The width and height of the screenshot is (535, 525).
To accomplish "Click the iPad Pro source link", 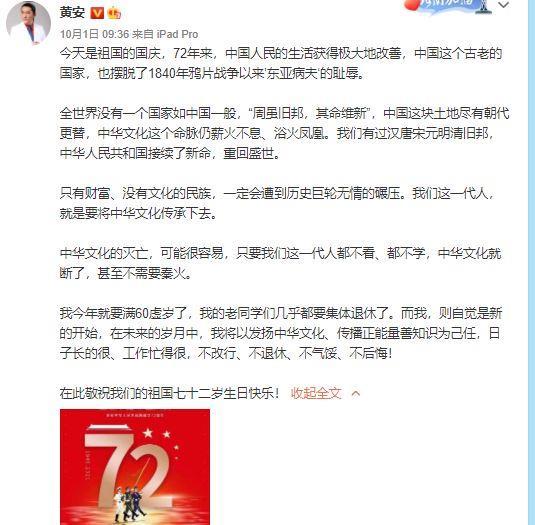I will [x=177, y=34].
